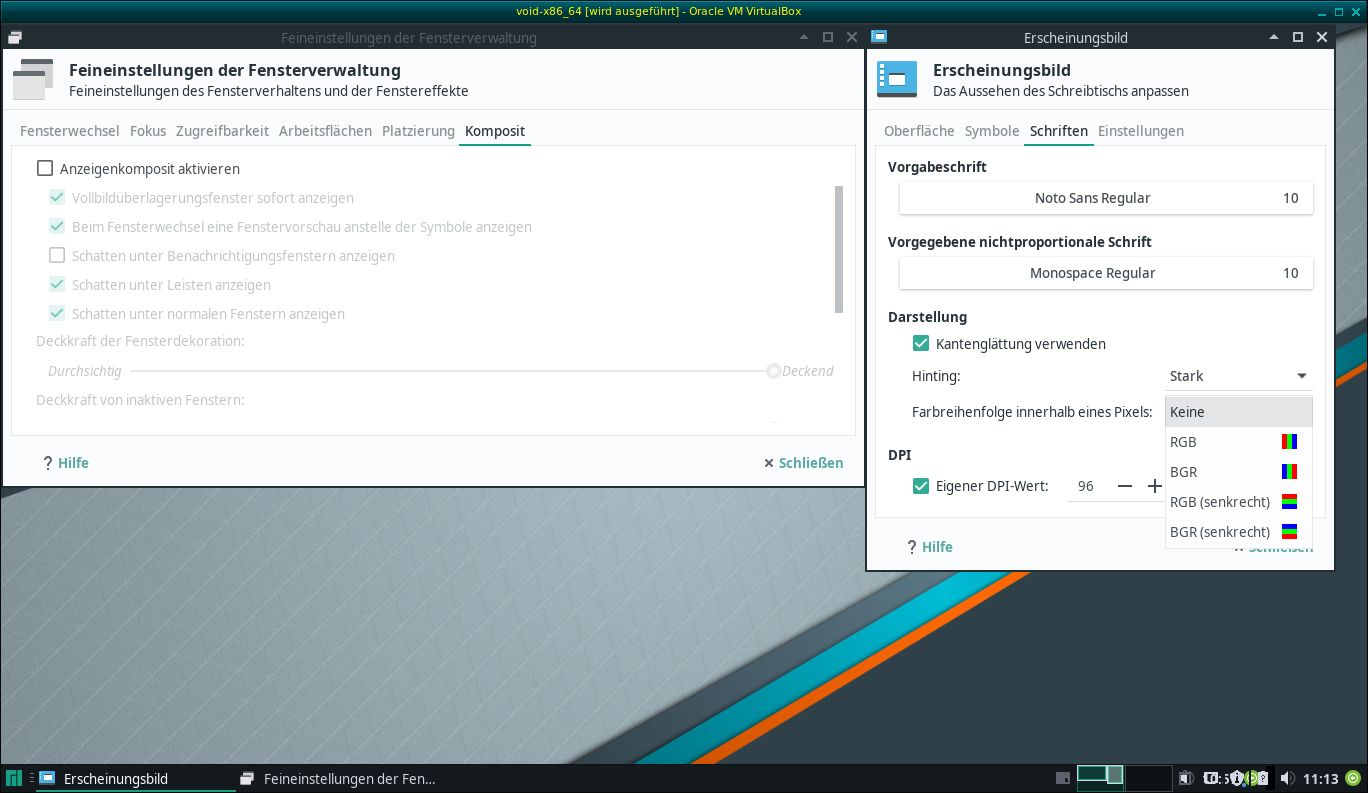Image resolution: width=1368 pixels, height=793 pixels.
Task: Click the Fensterverwaltung titlebar window icon
Action: 14,37
